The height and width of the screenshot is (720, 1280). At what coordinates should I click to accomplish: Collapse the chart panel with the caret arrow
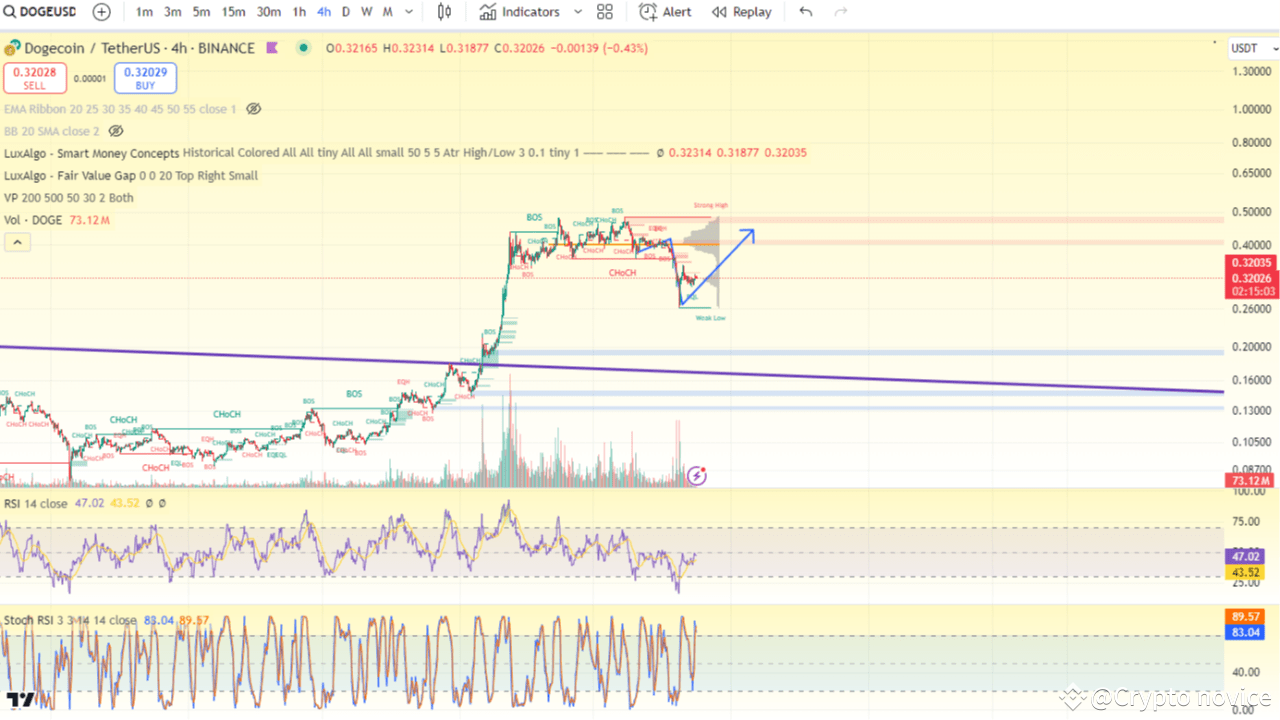[x=16, y=241]
